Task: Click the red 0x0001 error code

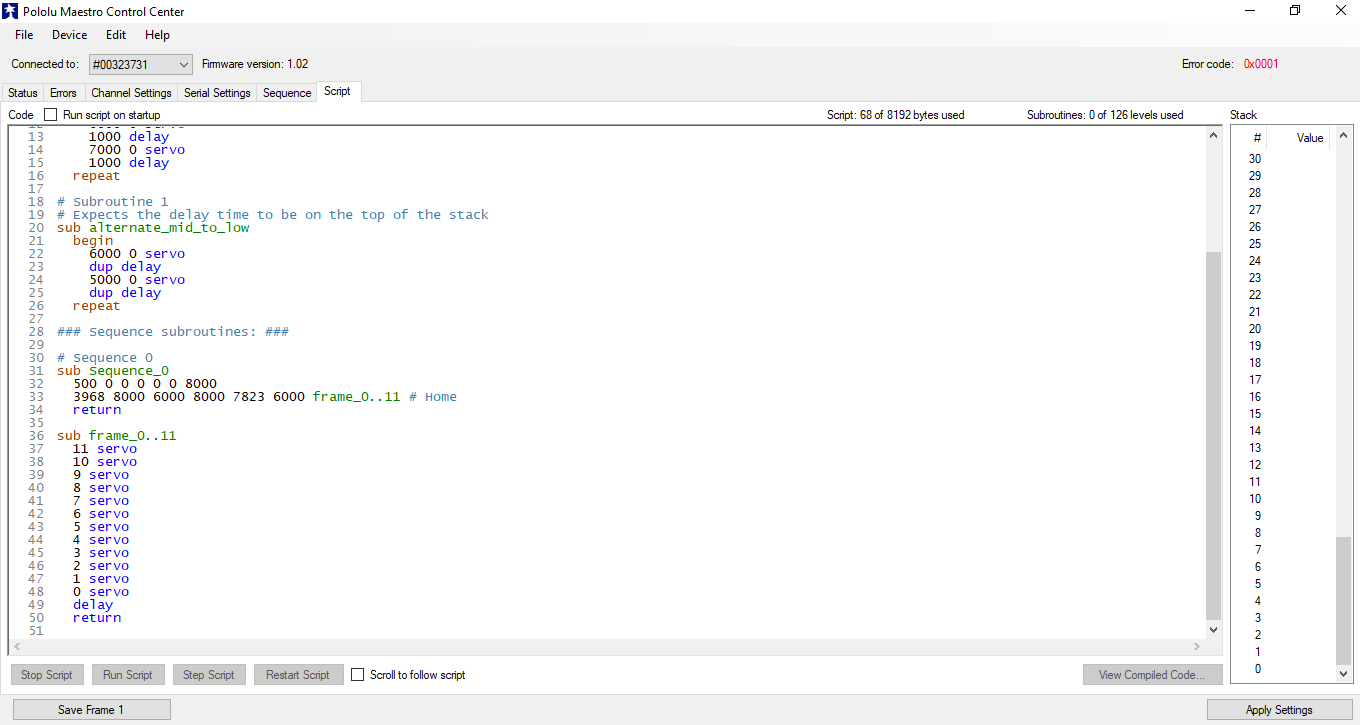Action: pyautogui.click(x=1260, y=63)
